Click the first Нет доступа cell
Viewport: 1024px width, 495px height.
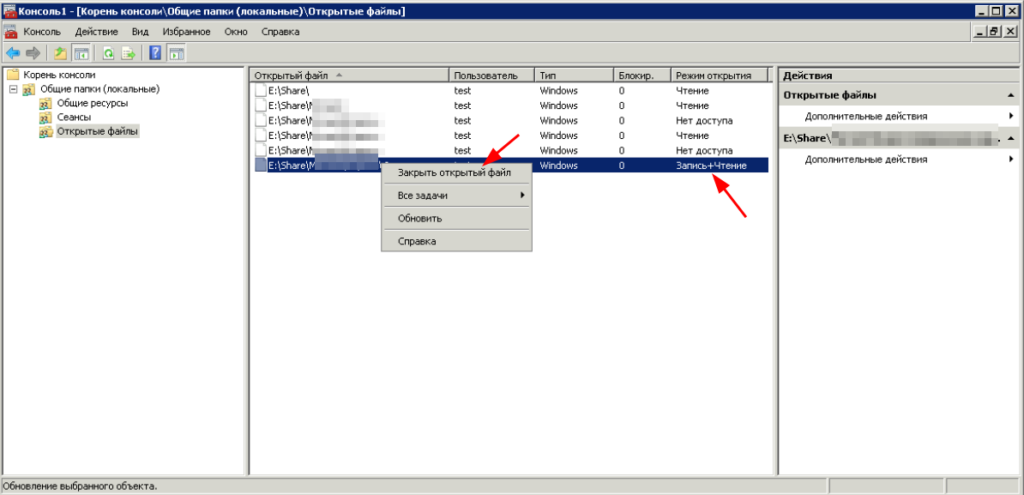704,121
